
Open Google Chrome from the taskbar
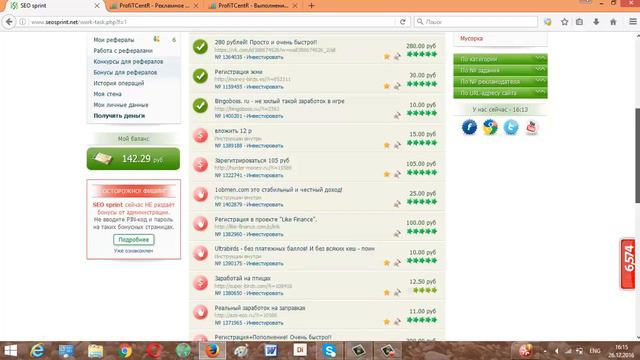(125, 351)
